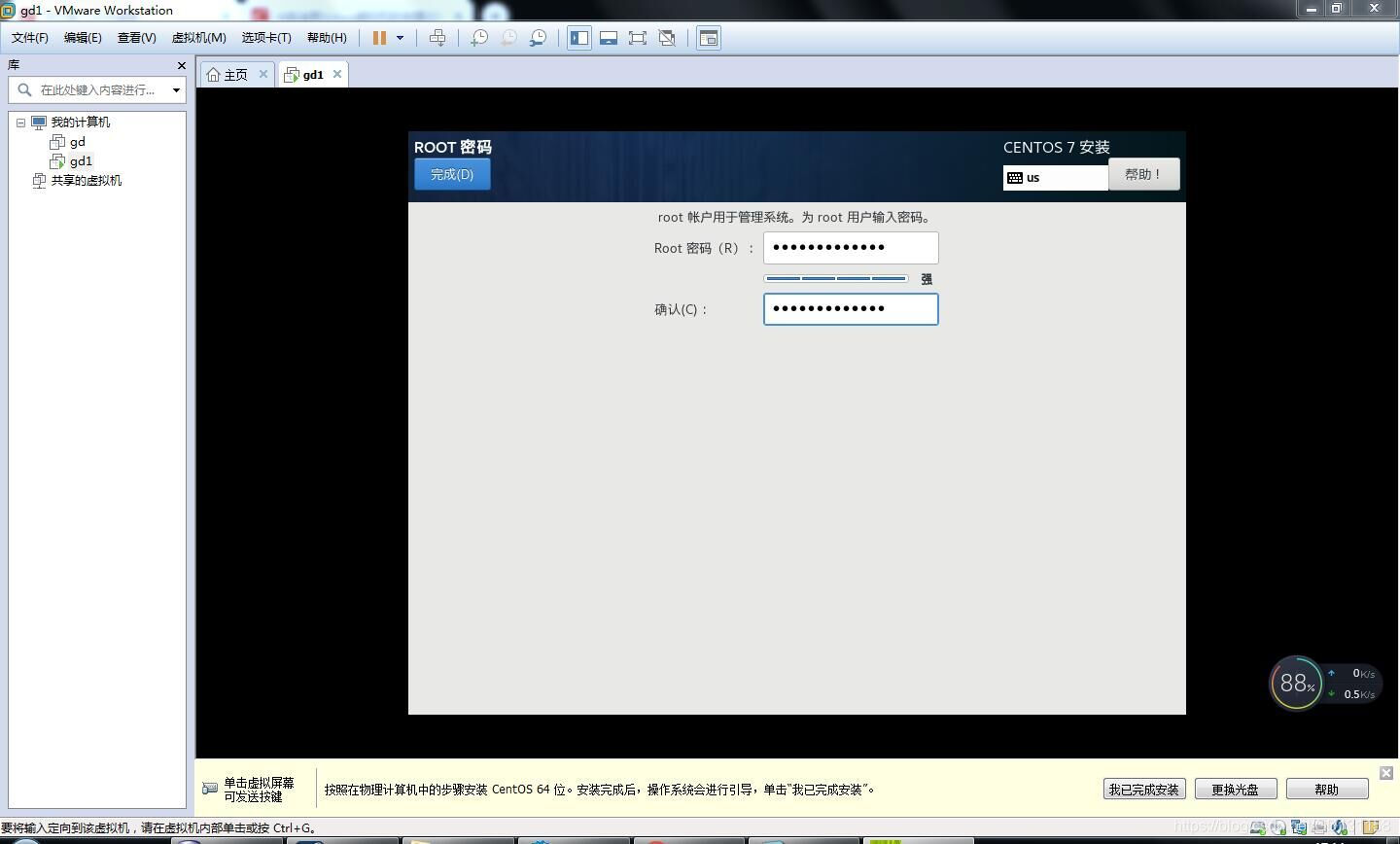
Task: Revert the VM to its previous snapshot
Action: (508, 38)
